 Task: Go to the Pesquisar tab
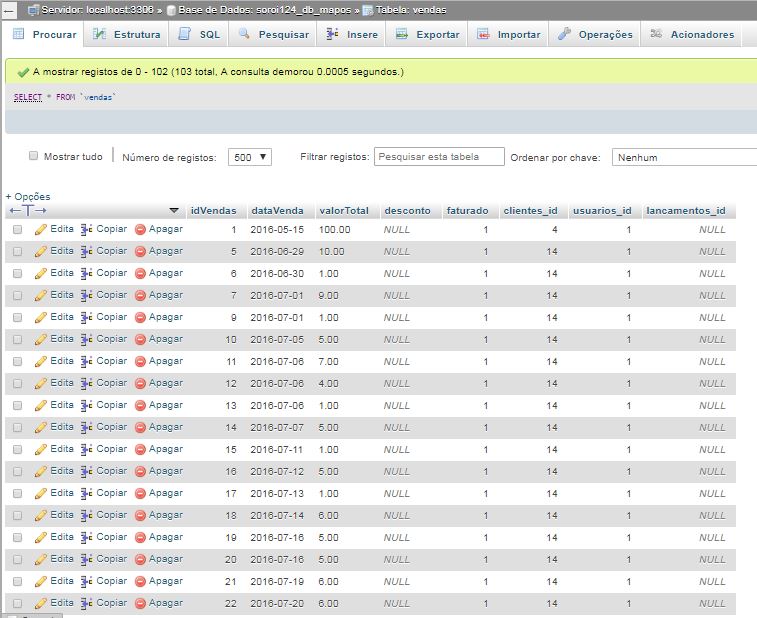pos(273,34)
